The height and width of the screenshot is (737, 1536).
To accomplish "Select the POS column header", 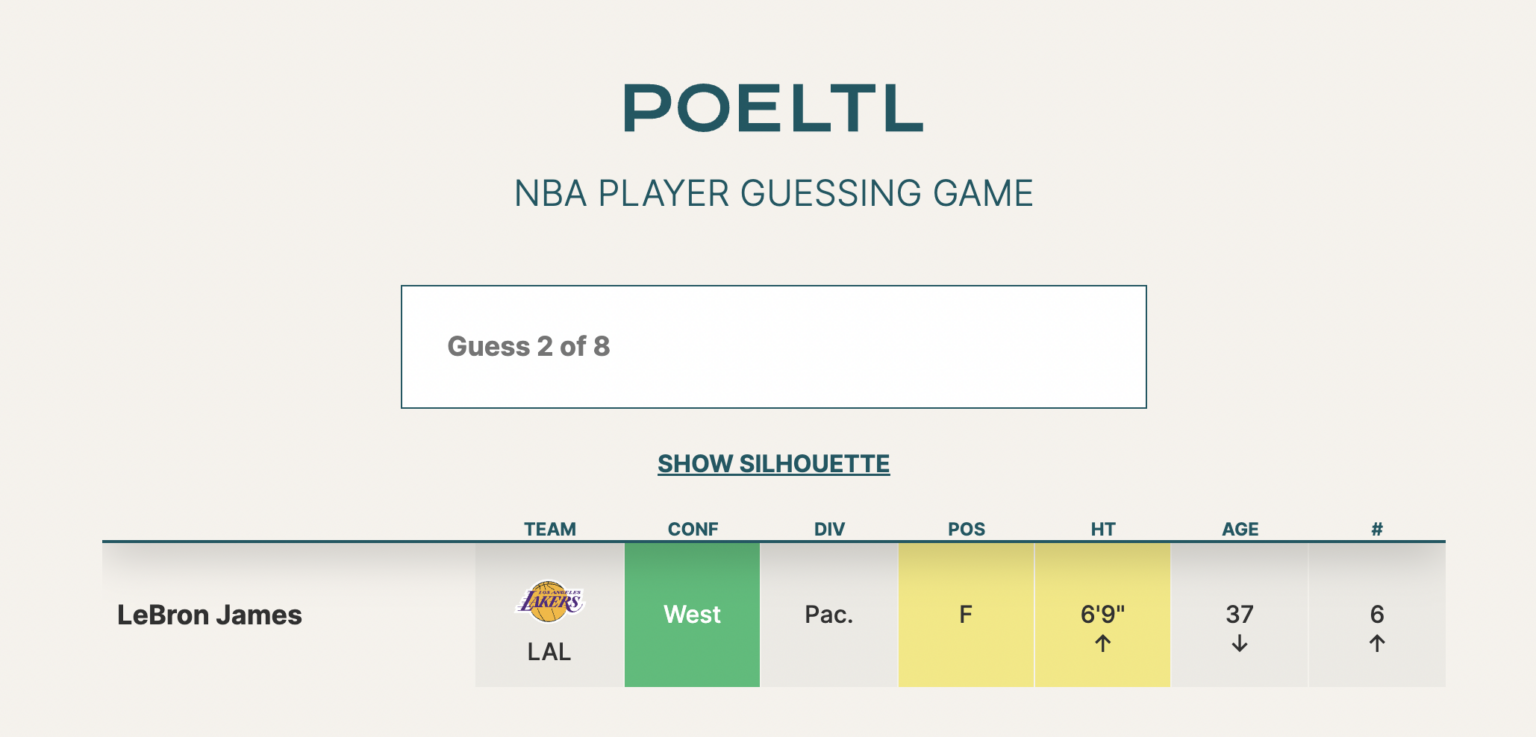I will click(966, 529).
